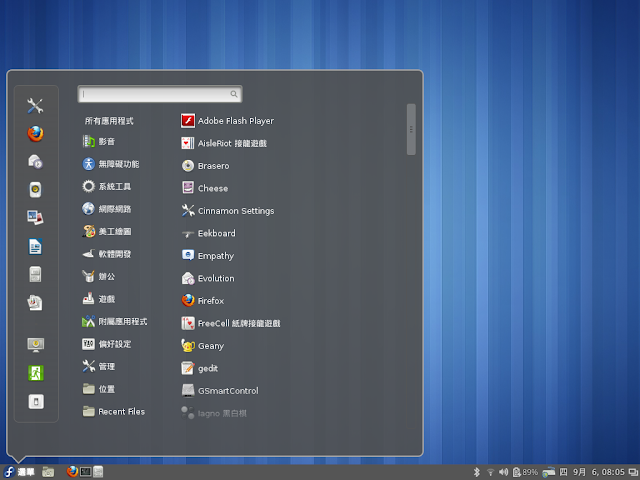Click the logout icon in favorites sidebar
The height and width of the screenshot is (480, 640).
pyautogui.click(x=35, y=372)
